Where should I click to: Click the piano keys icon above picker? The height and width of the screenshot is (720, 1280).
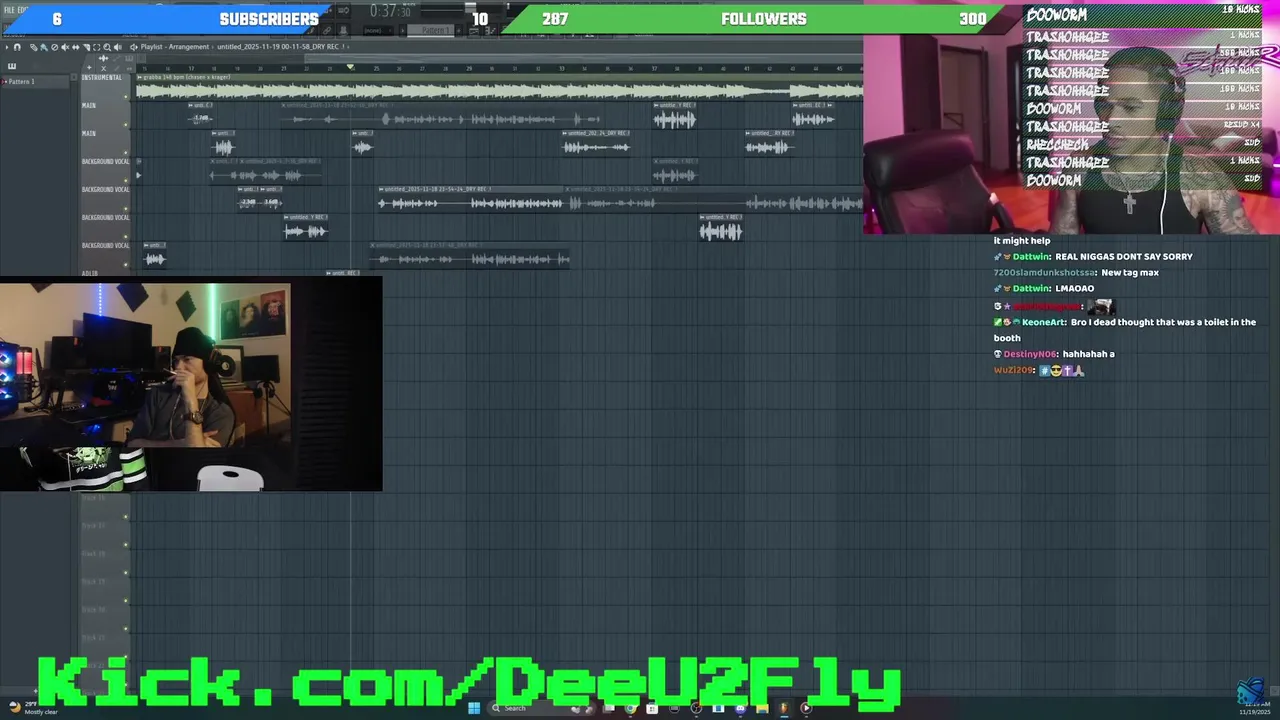tap(12, 66)
